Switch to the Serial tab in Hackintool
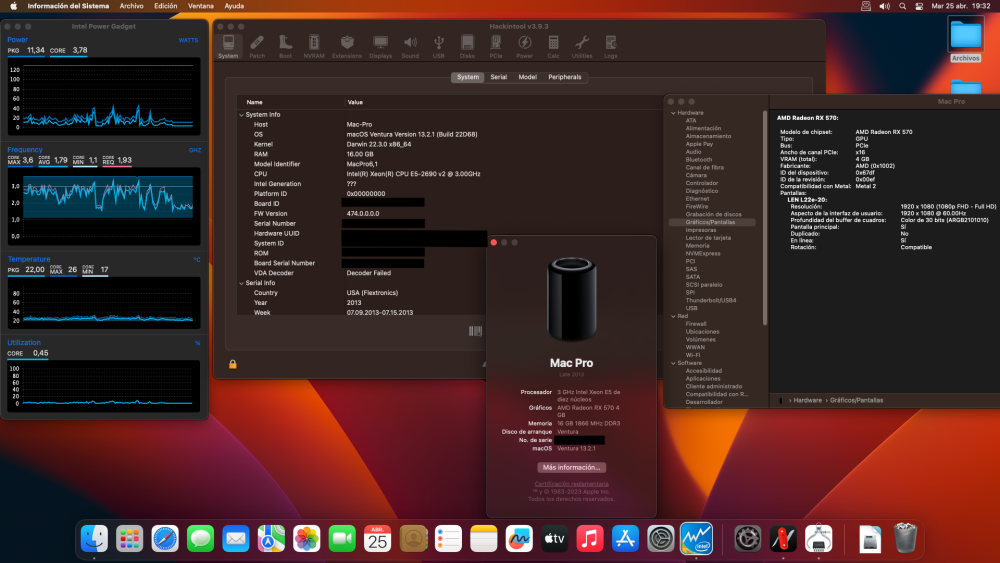Viewport: 1000px width, 563px height. pos(499,77)
